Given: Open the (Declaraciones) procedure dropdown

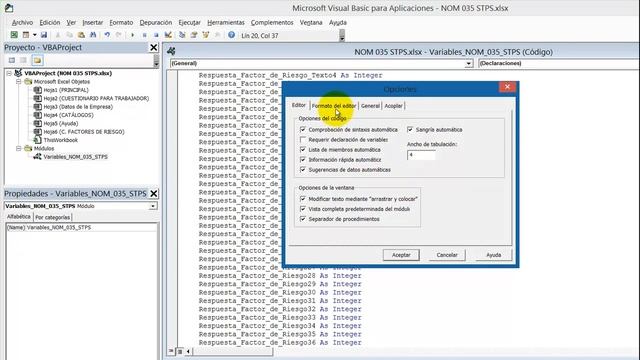Looking at the screenshot, I should tap(558, 64).
